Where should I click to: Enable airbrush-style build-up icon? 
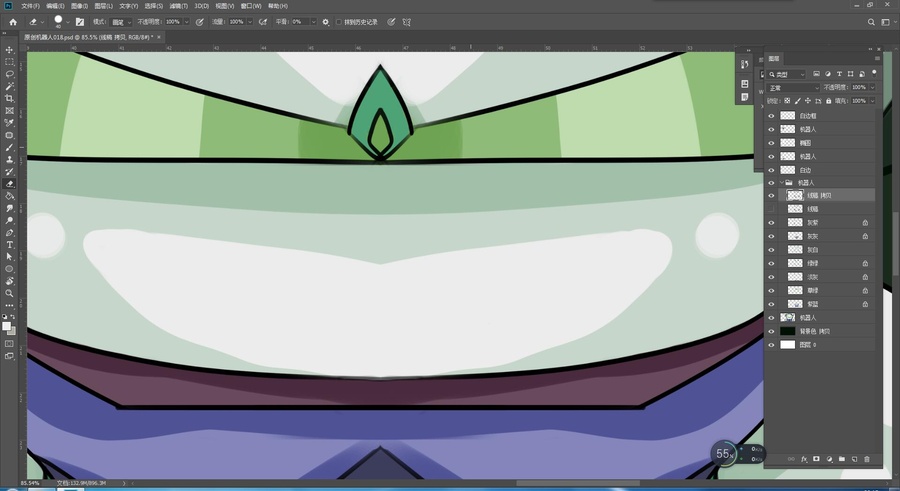click(263, 22)
